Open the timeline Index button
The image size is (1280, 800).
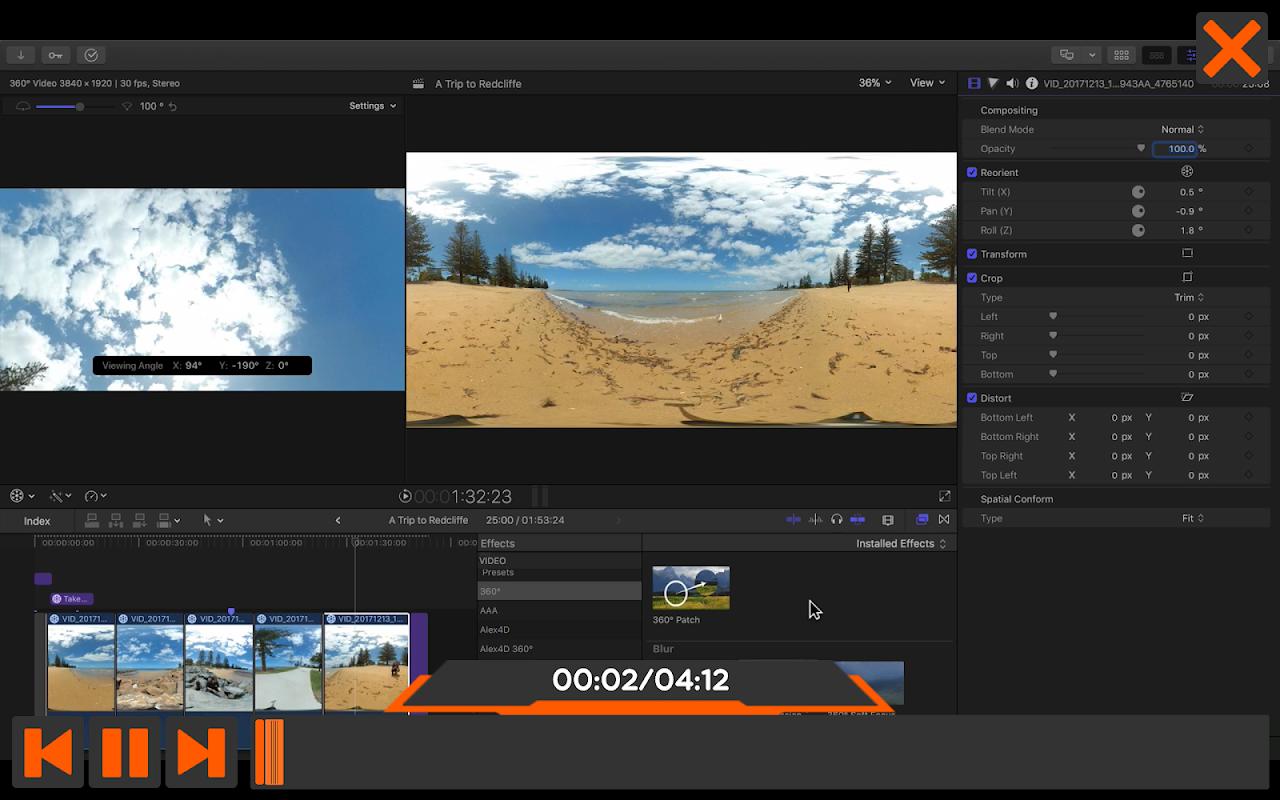[x=37, y=521]
